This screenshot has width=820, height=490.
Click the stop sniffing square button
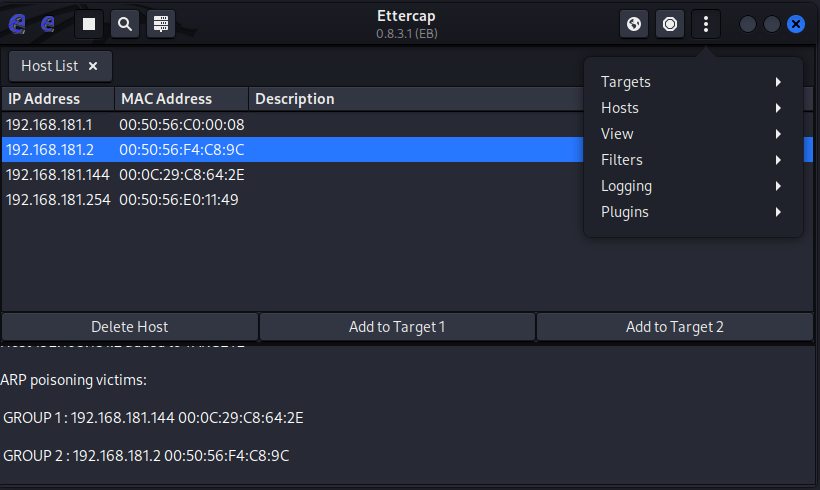(x=88, y=23)
